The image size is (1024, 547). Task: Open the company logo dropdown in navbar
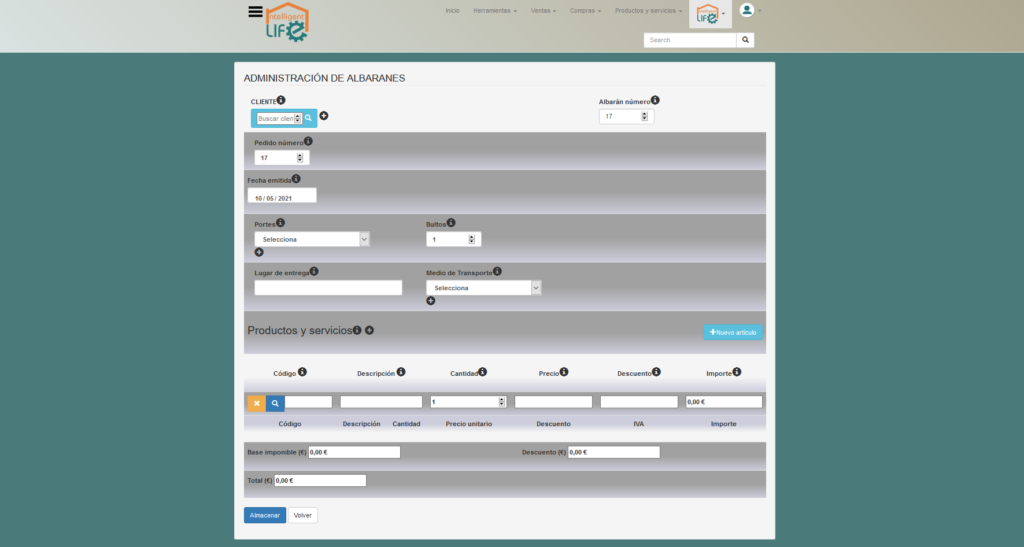click(710, 14)
